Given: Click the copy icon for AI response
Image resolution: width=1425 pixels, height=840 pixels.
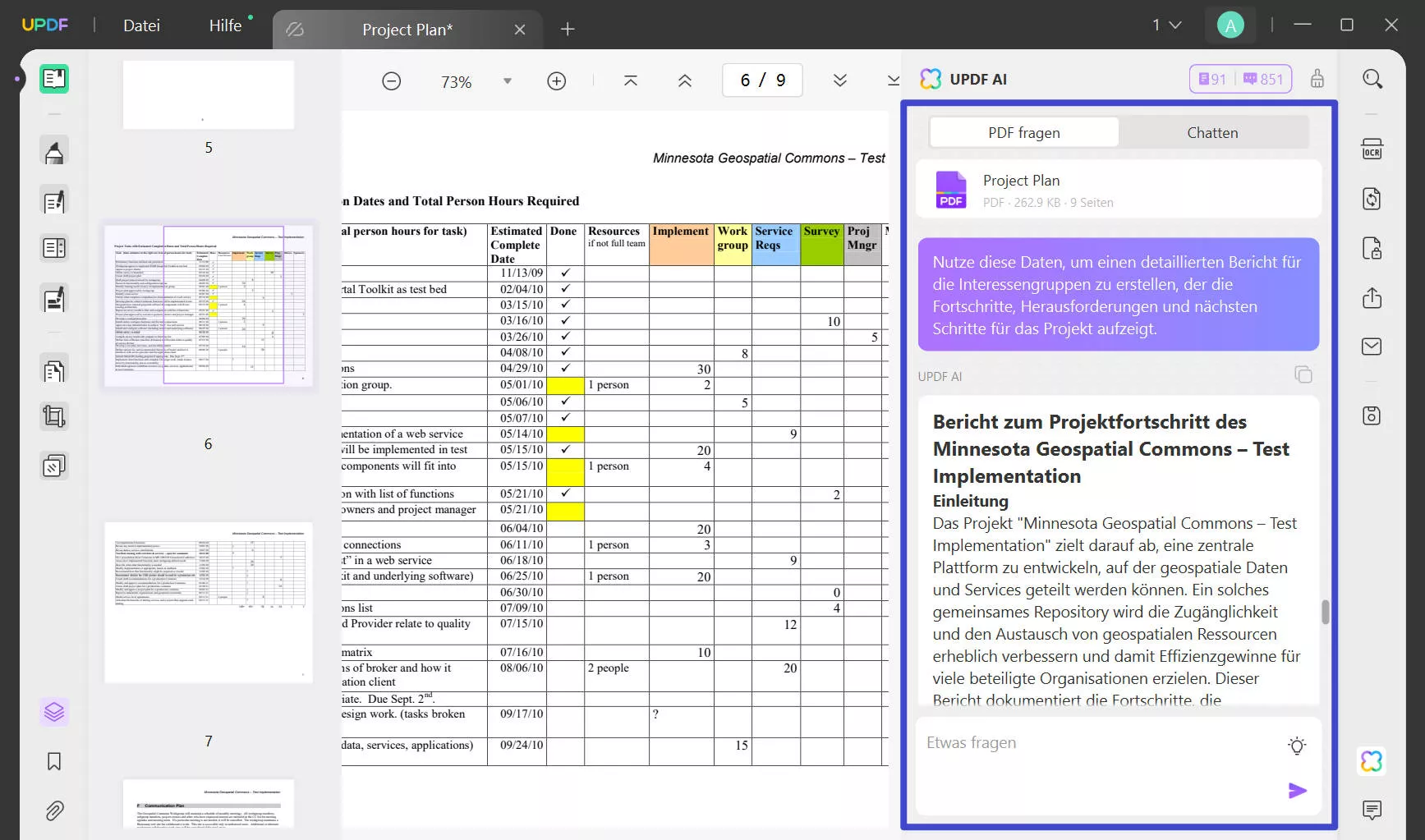Looking at the screenshot, I should (x=1303, y=375).
